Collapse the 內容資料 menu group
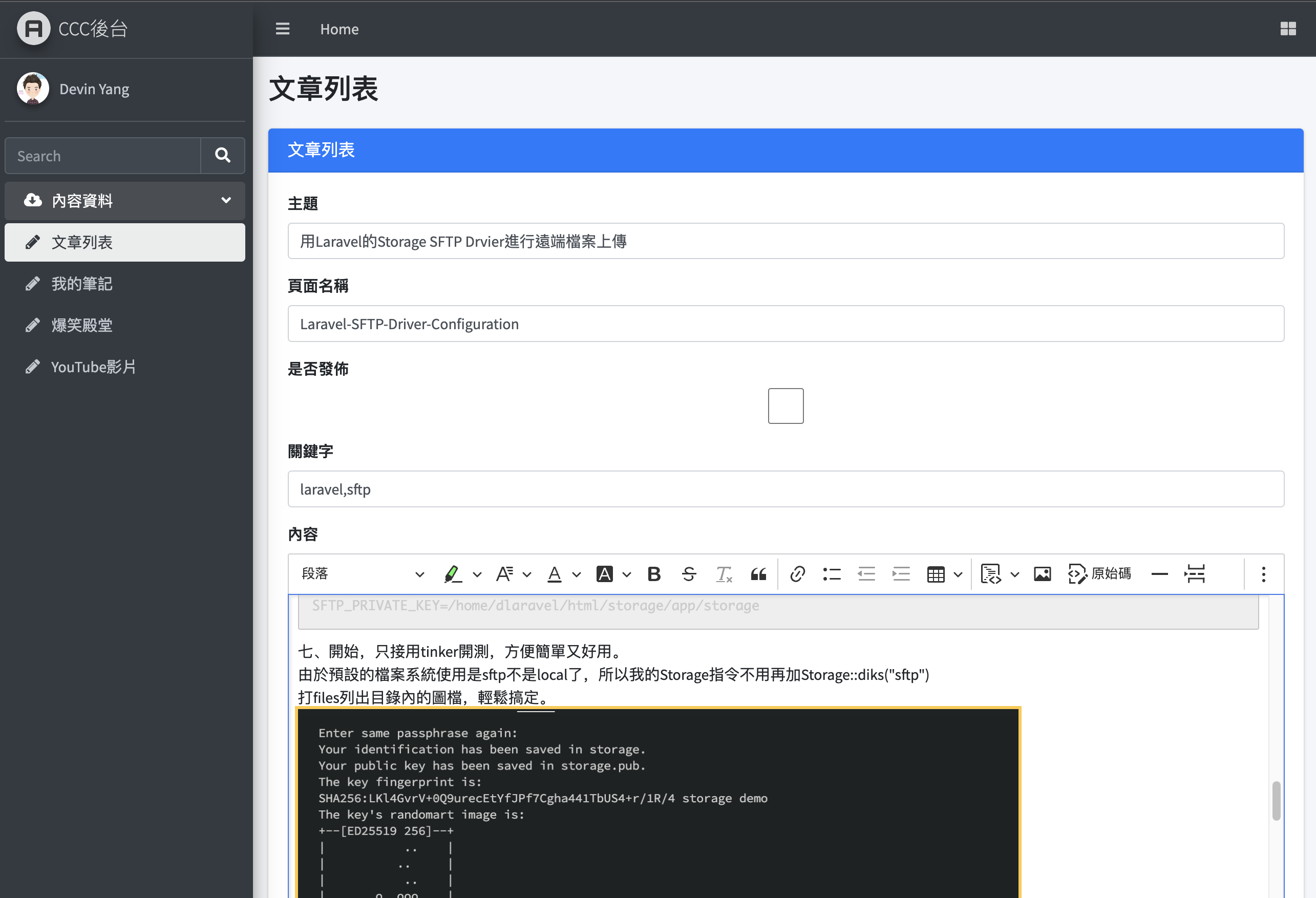 point(124,200)
